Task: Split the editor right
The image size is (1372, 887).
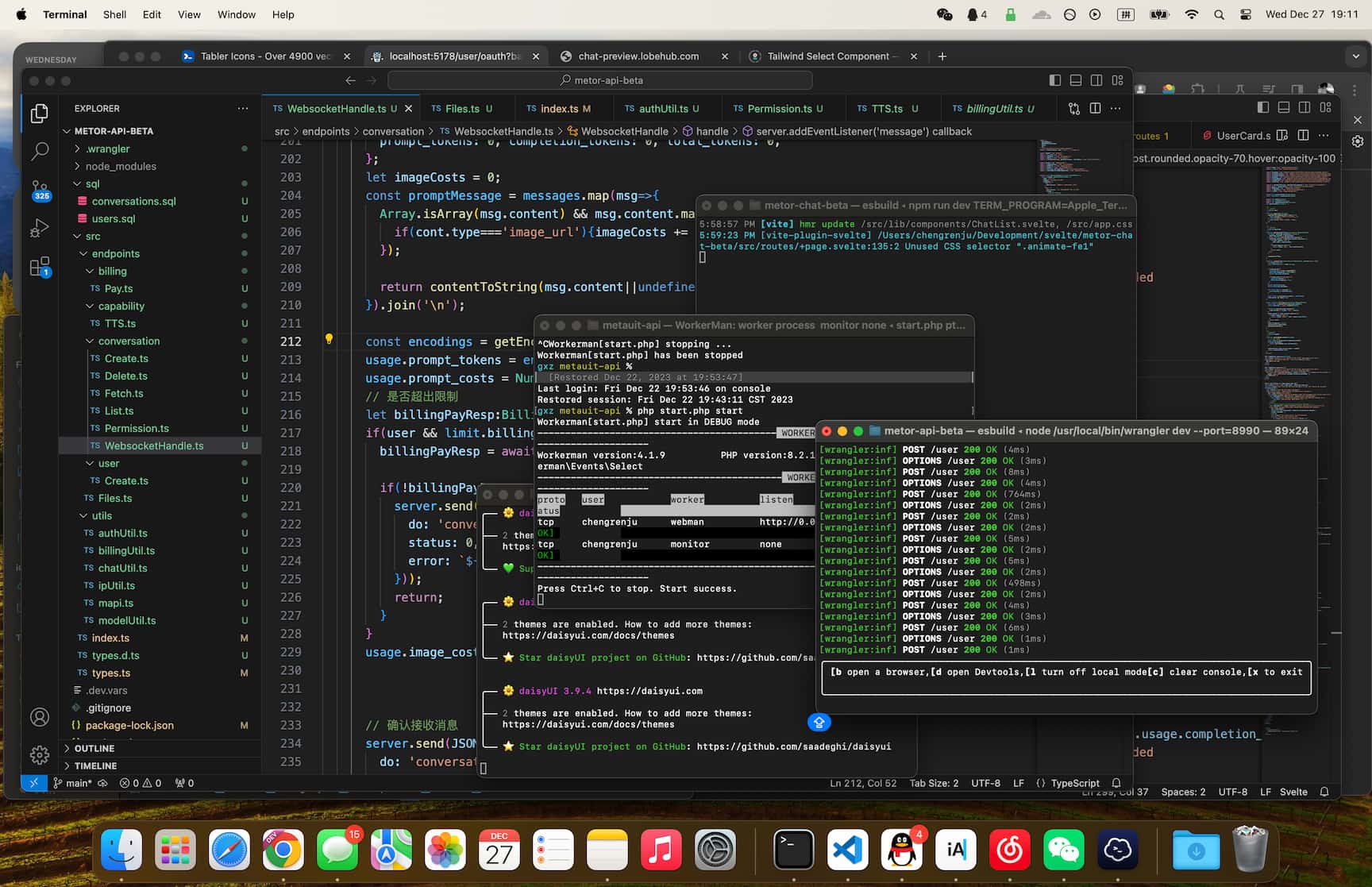Action: point(1095,109)
